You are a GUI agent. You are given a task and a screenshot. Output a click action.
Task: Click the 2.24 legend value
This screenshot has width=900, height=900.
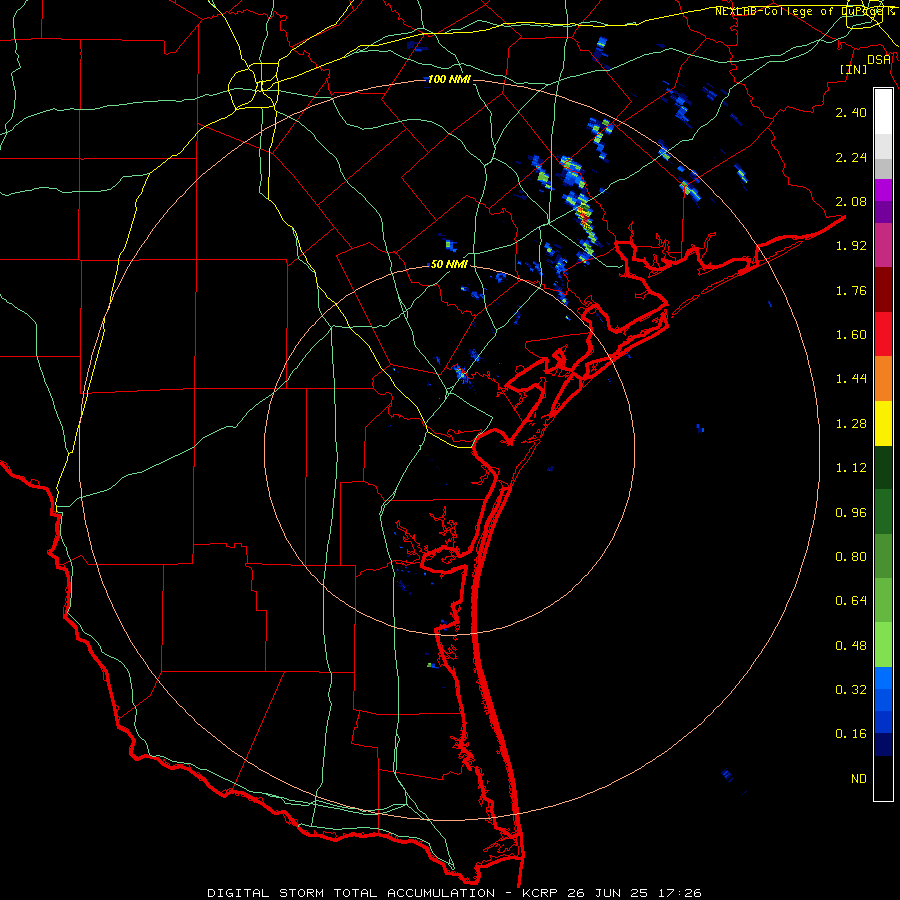[x=851, y=157]
